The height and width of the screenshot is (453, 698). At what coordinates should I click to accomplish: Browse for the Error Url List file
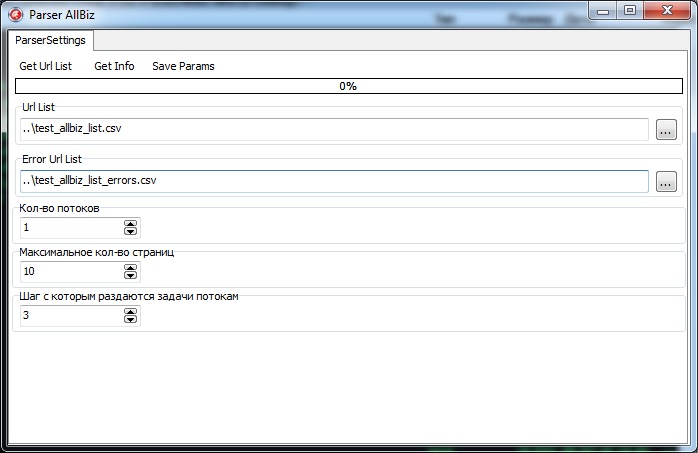coord(666,182)
